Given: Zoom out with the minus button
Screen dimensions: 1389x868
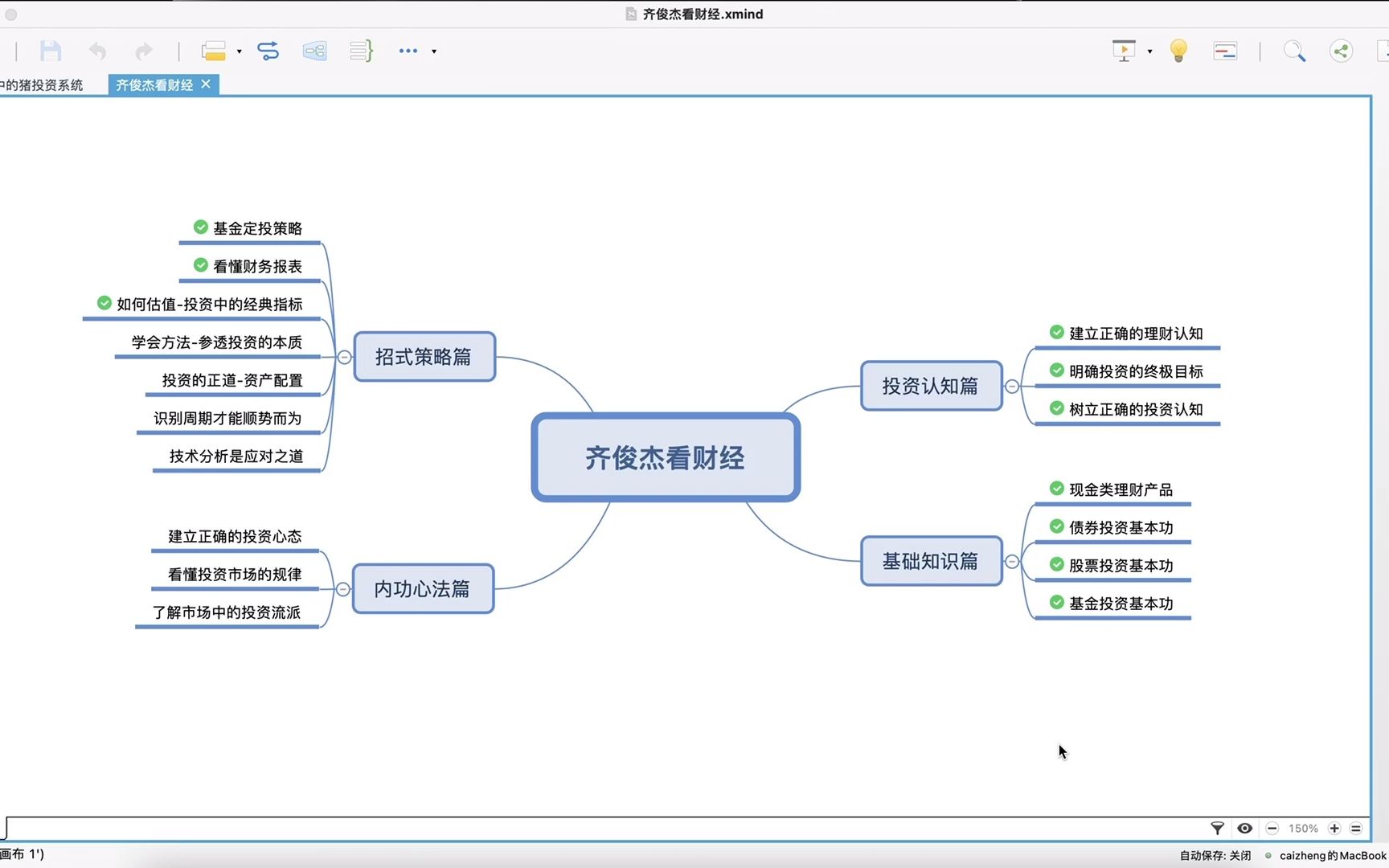Looking at the screenshot, I should [1272, 828].
